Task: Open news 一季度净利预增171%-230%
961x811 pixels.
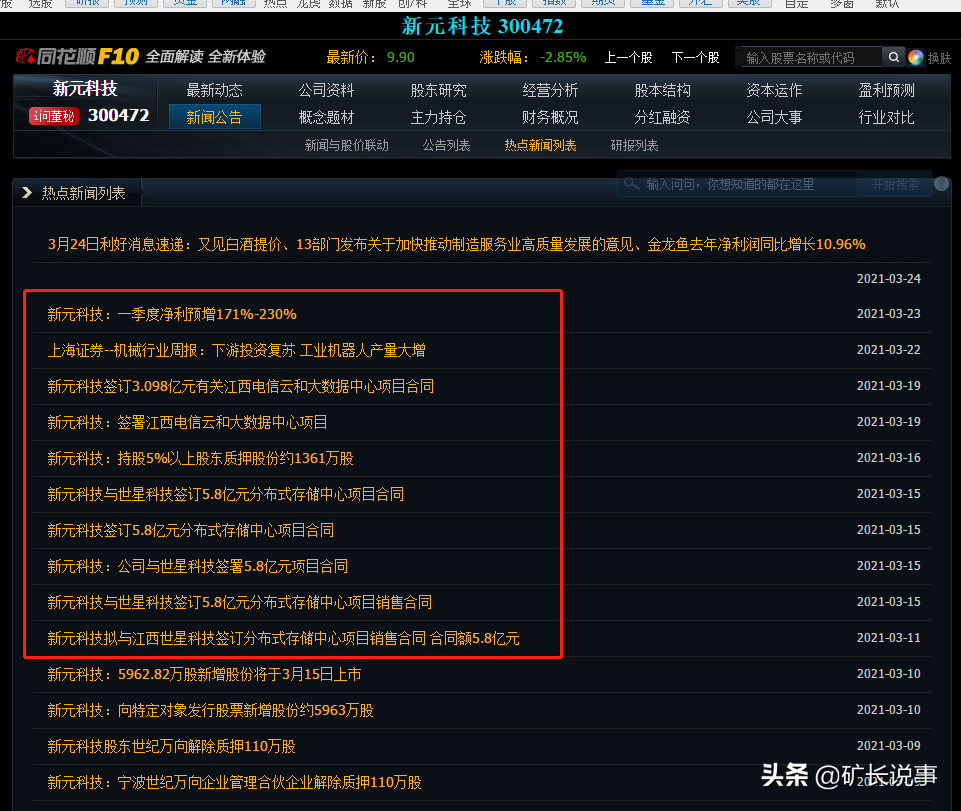Action: pyautogui.click(x=172, y=314)
